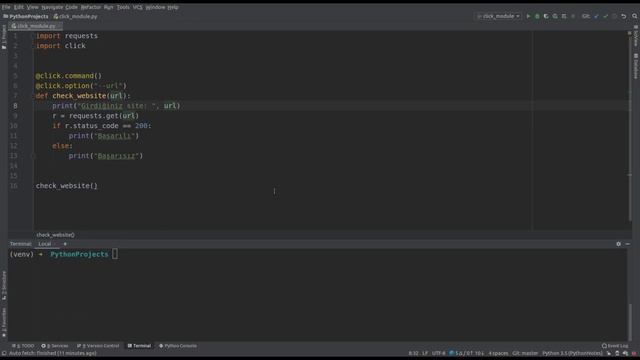The height and width of the screenshot is (360, 640).
Task: Open the Python Console tool window tab
Action: (178, 346)
